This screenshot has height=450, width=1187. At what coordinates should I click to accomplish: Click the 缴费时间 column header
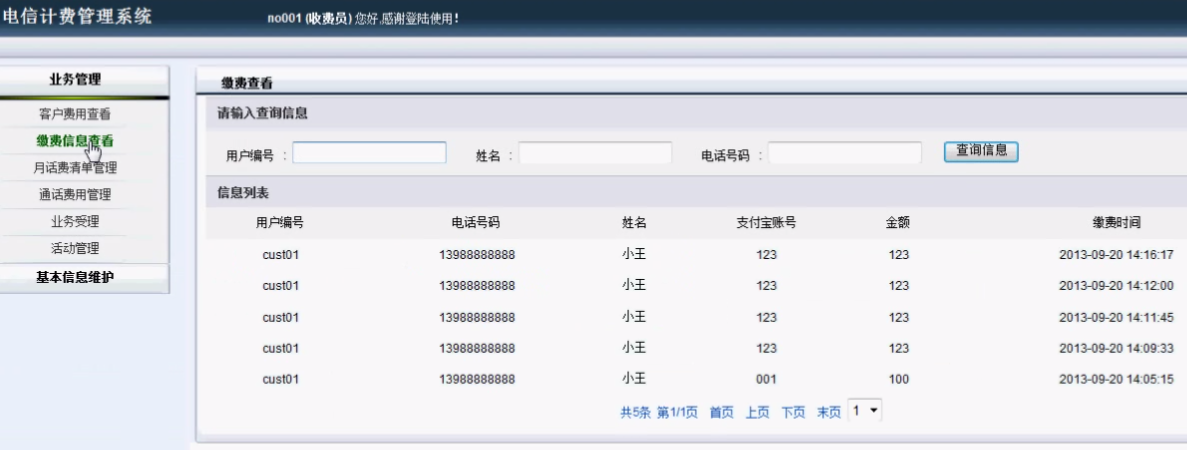[1116, 223]
